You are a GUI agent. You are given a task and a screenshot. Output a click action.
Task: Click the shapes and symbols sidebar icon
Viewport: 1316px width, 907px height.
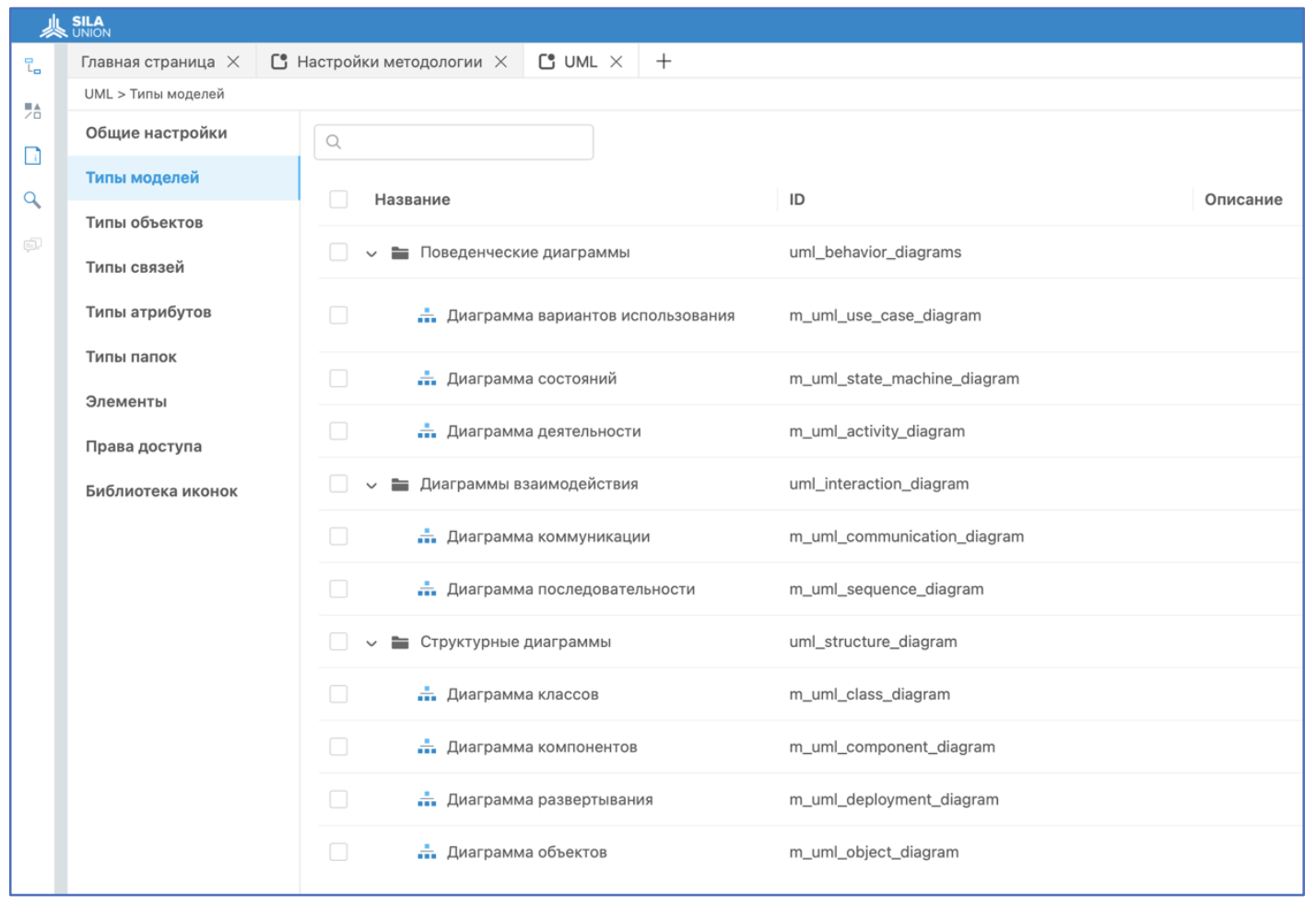(33, 112)
